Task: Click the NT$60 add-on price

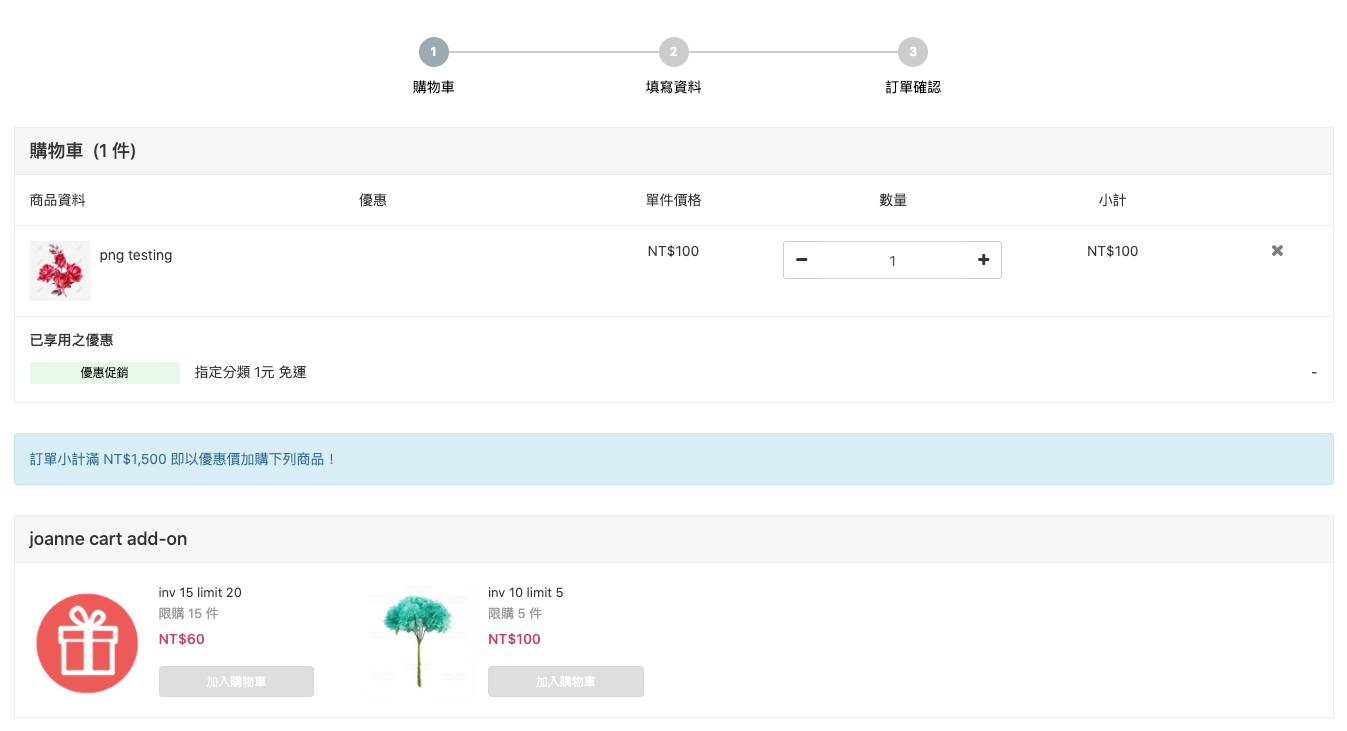Action: tap(182, 639)
